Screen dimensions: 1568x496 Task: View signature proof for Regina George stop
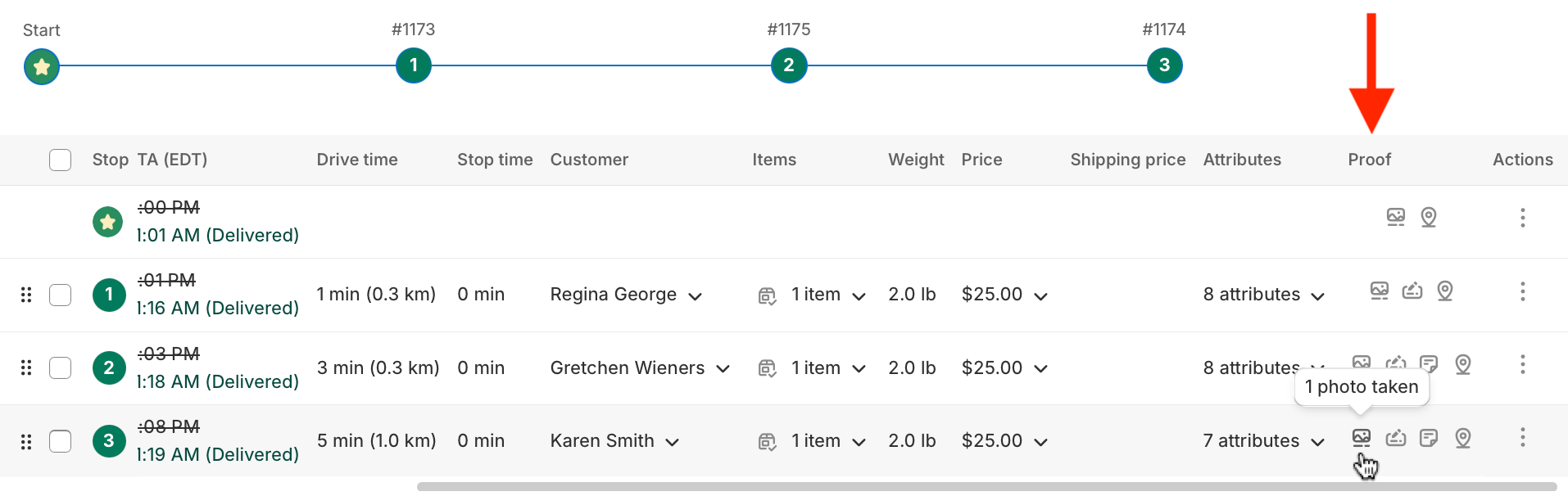coord(1412,291)
